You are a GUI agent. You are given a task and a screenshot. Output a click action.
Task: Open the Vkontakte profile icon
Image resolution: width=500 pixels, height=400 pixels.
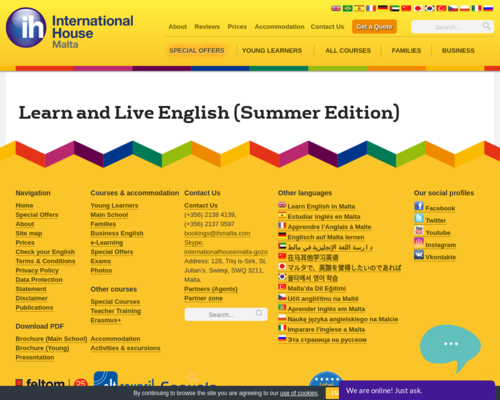419,255
